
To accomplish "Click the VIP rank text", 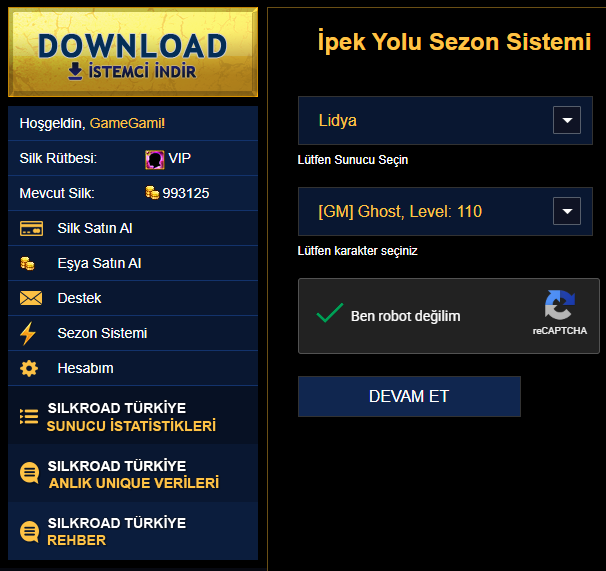I will [x=180, y=158].
